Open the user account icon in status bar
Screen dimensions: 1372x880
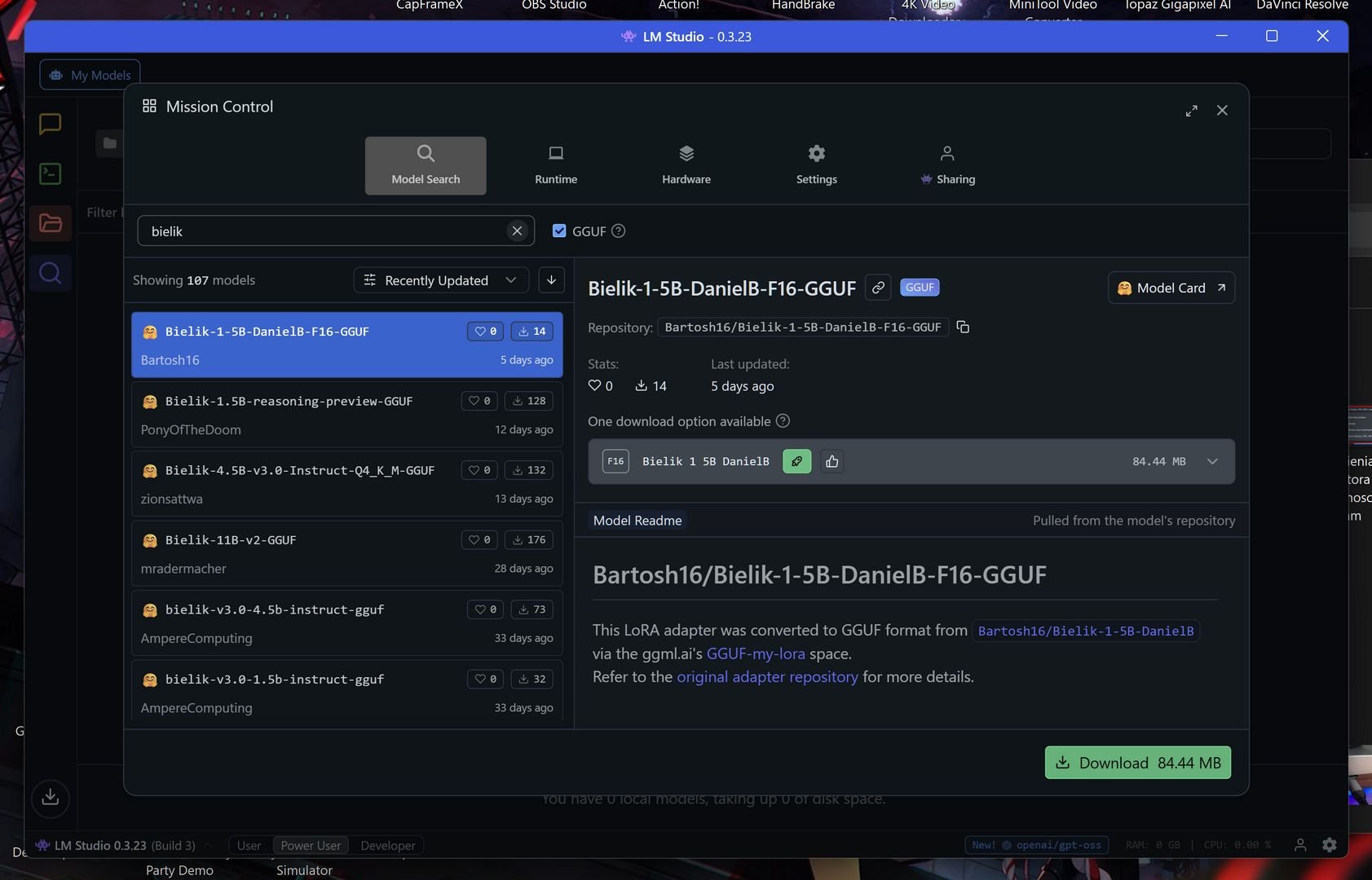[x=1300, y=845]
